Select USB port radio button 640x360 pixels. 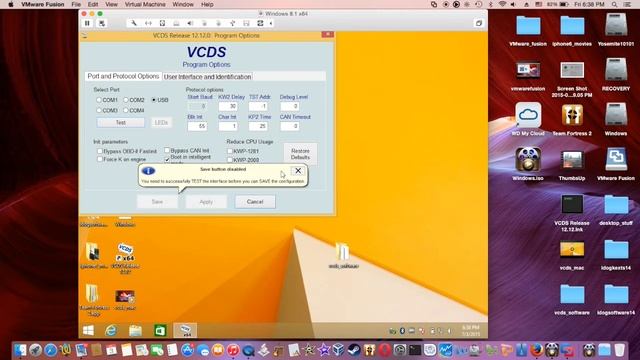tap(154, 100)
